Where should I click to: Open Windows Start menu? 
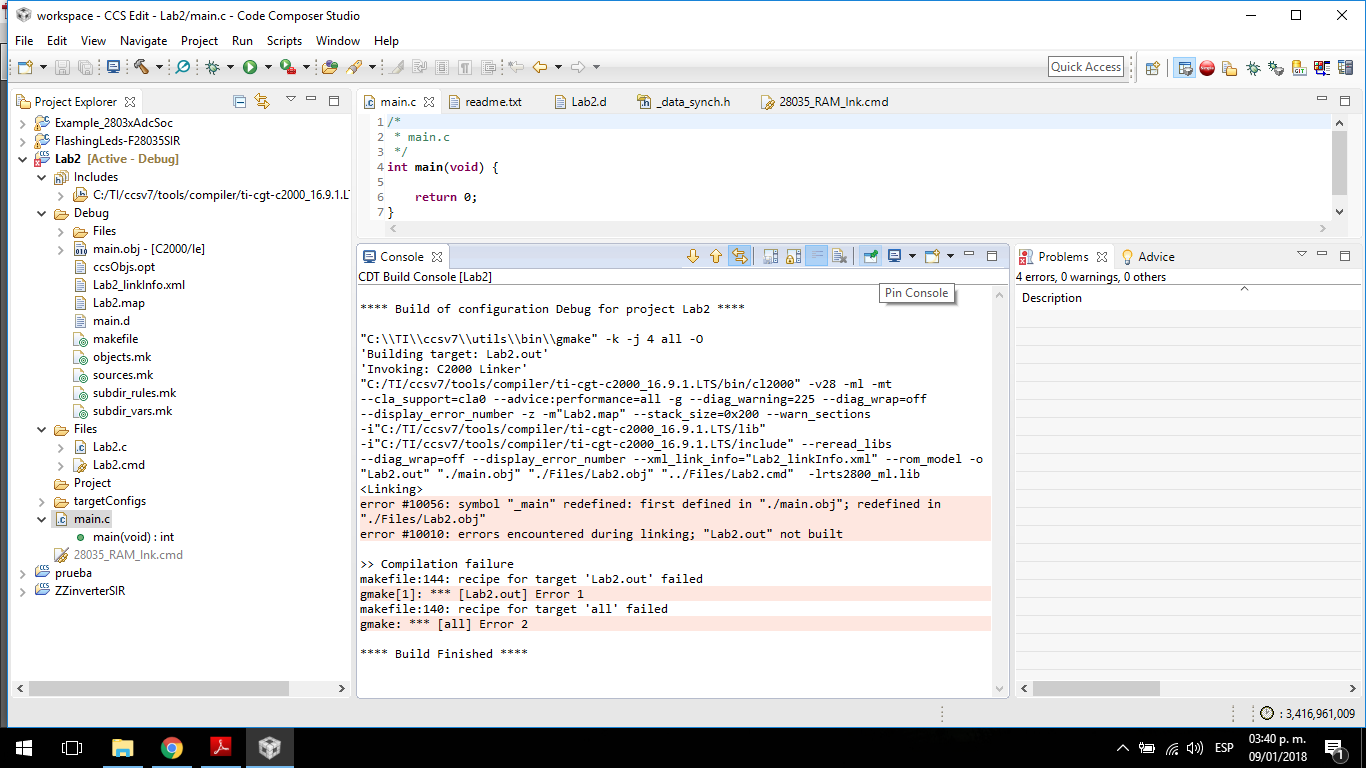point(24,747)
